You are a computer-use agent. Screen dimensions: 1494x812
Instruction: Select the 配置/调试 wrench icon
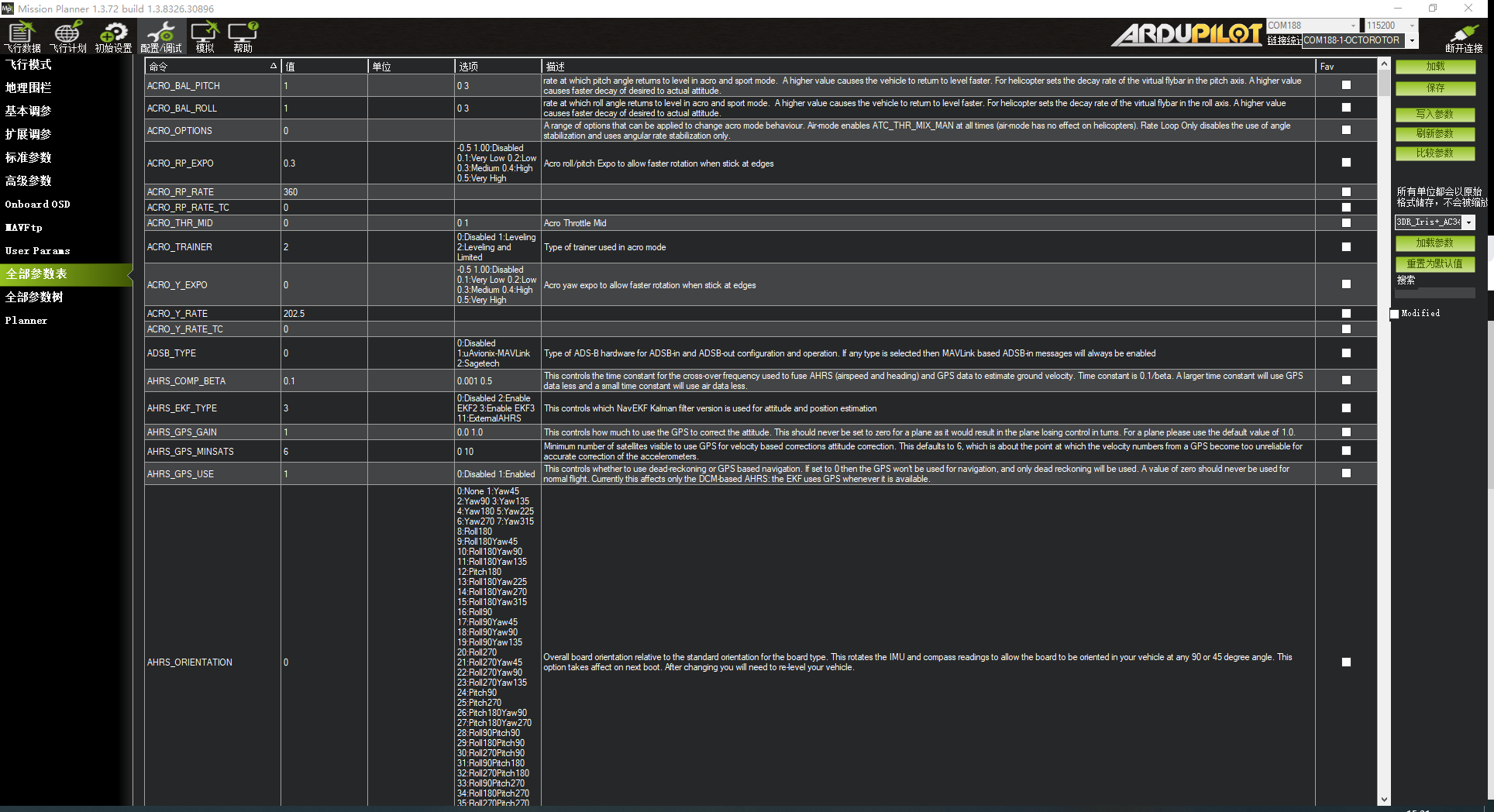(161, 36)
